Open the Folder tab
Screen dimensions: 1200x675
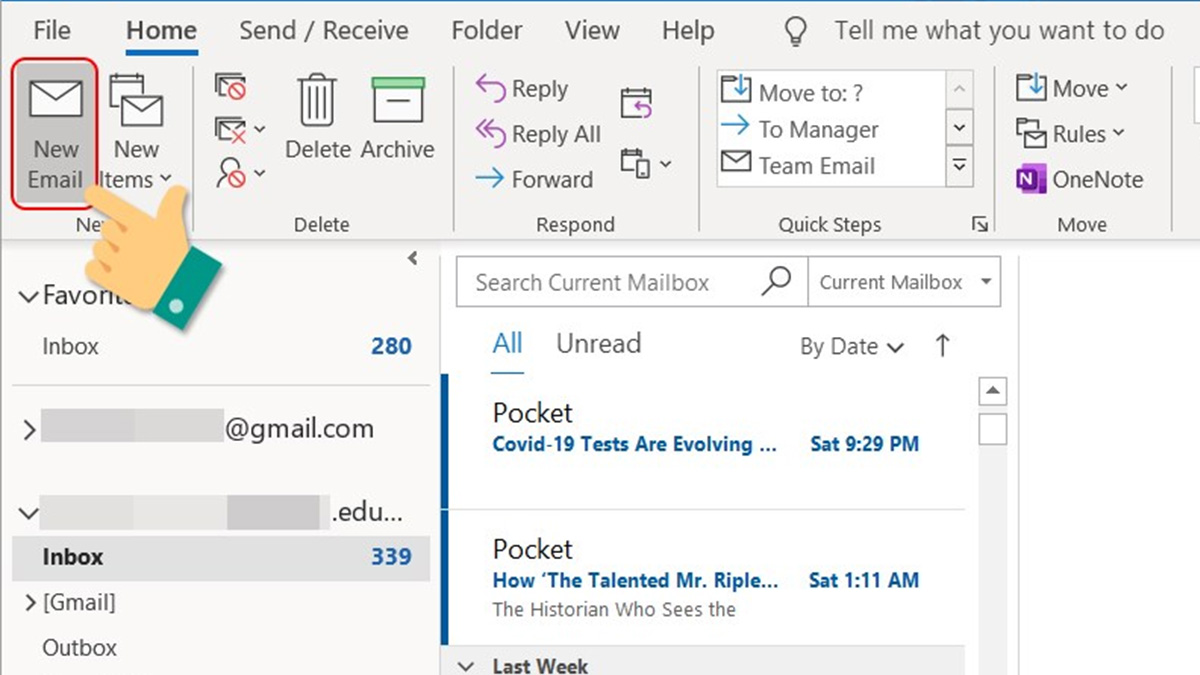click(487, 30)
